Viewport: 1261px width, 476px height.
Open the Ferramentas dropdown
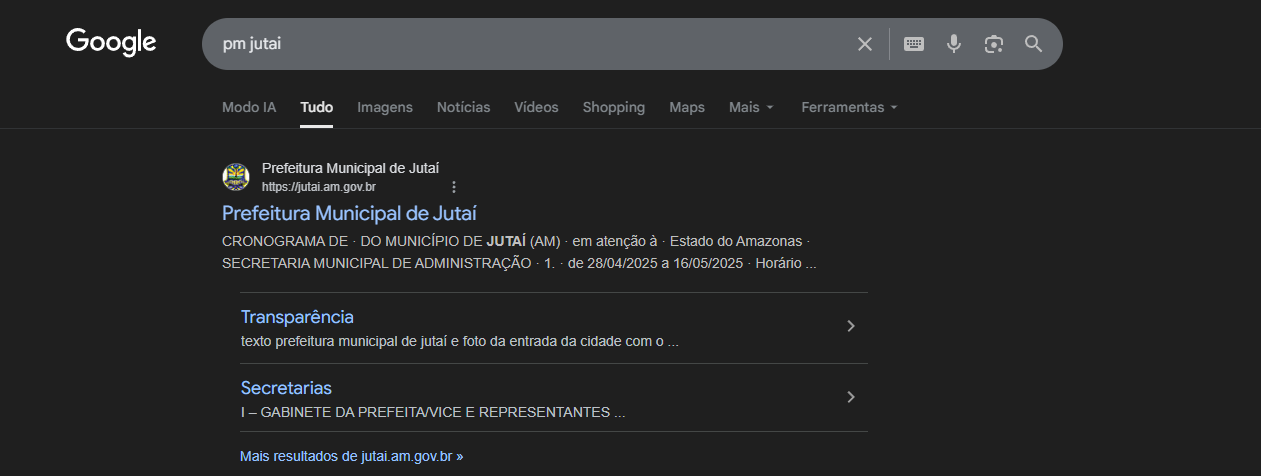[849, 107]
